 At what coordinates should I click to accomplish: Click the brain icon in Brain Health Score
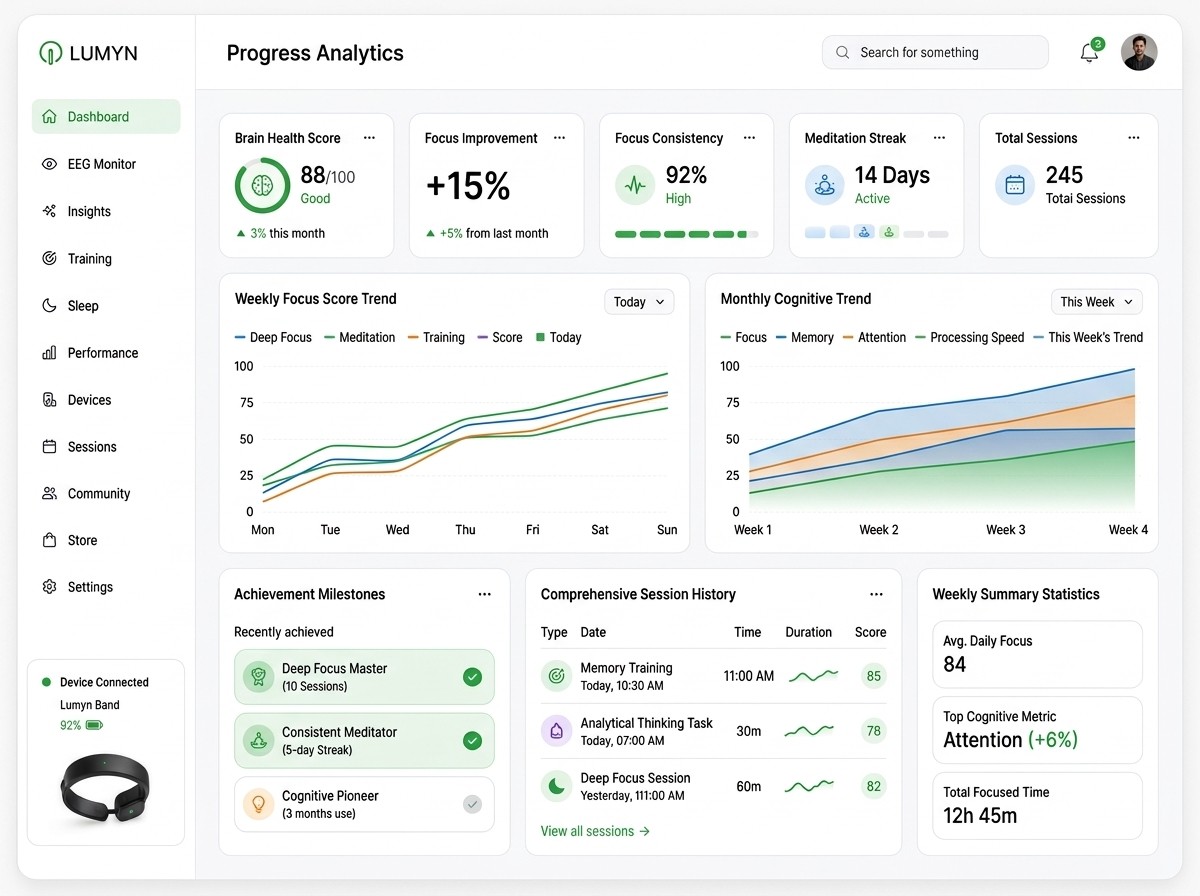pos(263,185)
